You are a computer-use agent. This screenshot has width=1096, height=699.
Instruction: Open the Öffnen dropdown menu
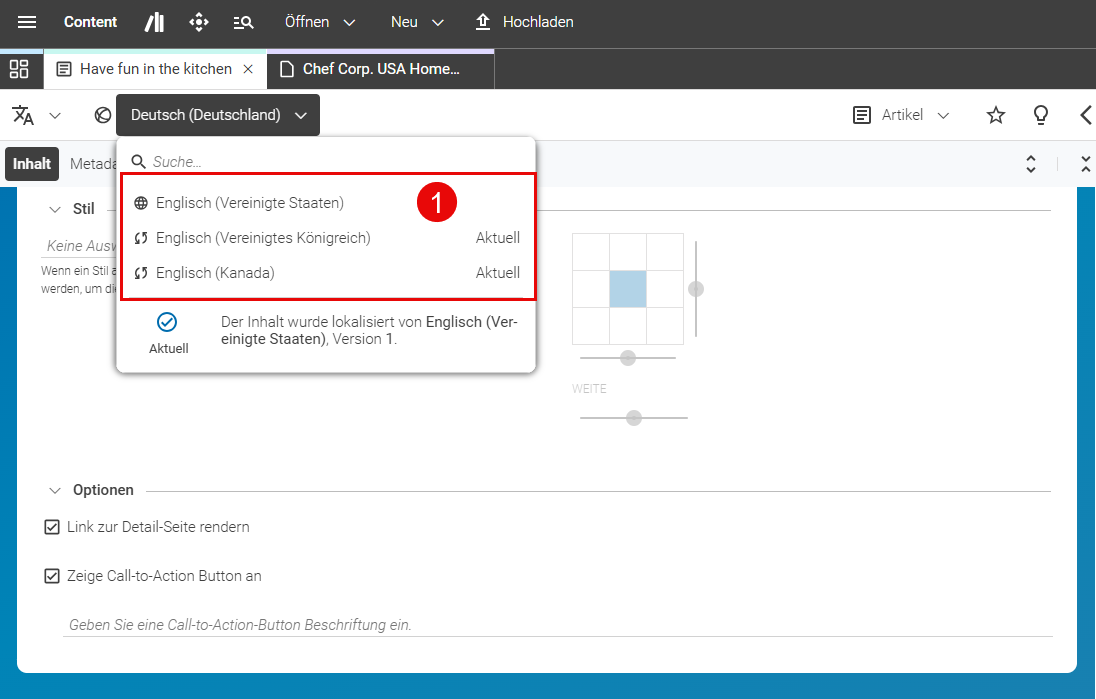coord(320,22)
